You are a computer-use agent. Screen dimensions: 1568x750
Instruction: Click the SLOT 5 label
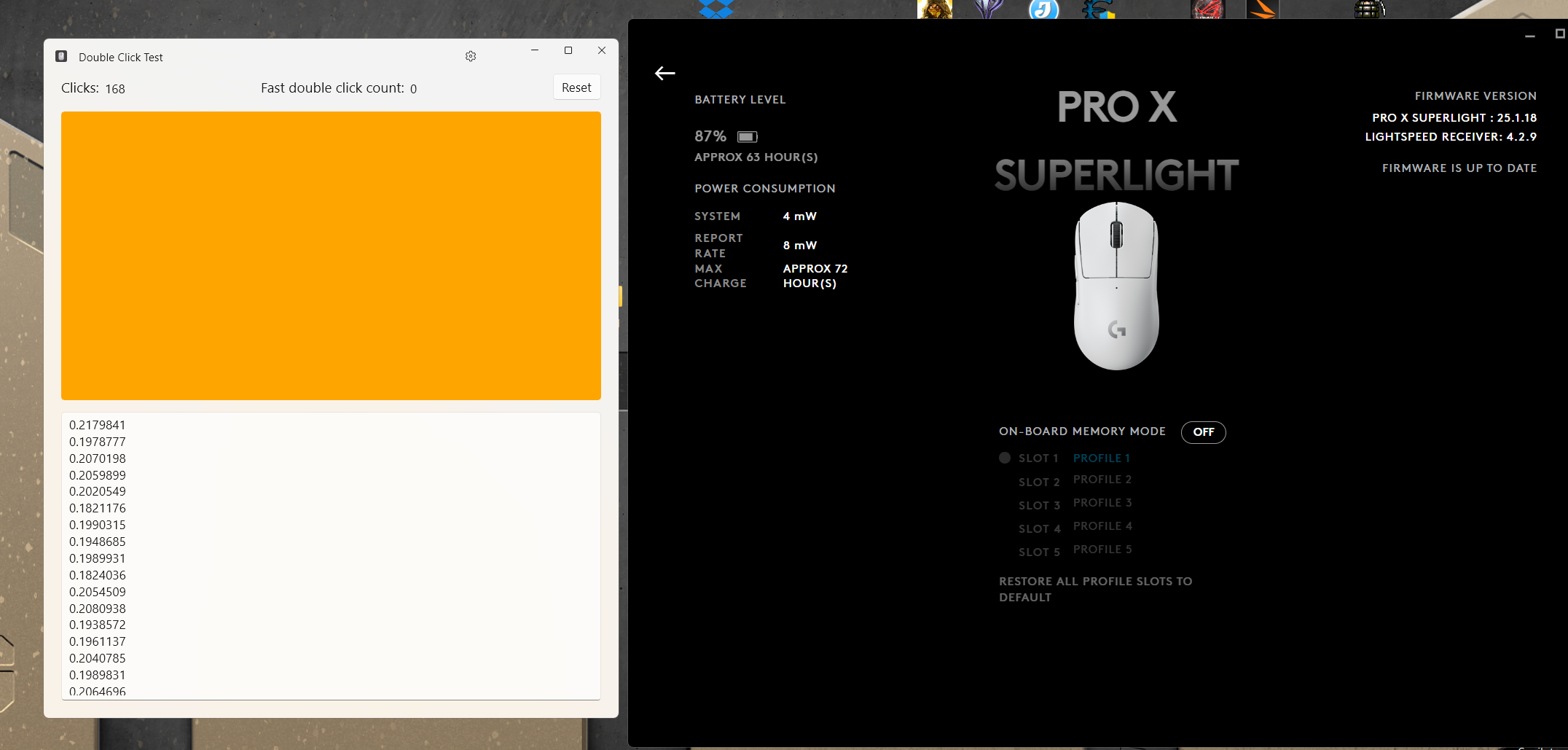(x=1039, y=552)
